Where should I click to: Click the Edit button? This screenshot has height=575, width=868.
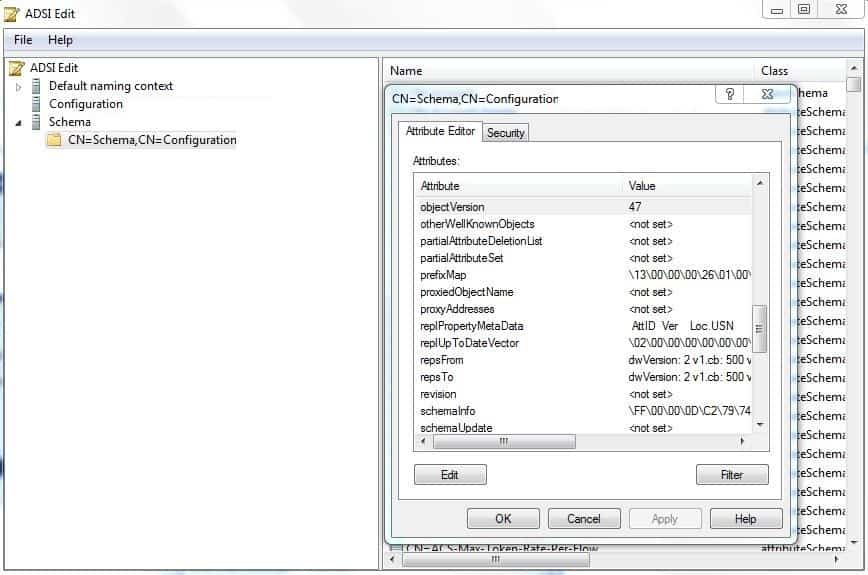[450, 475]
